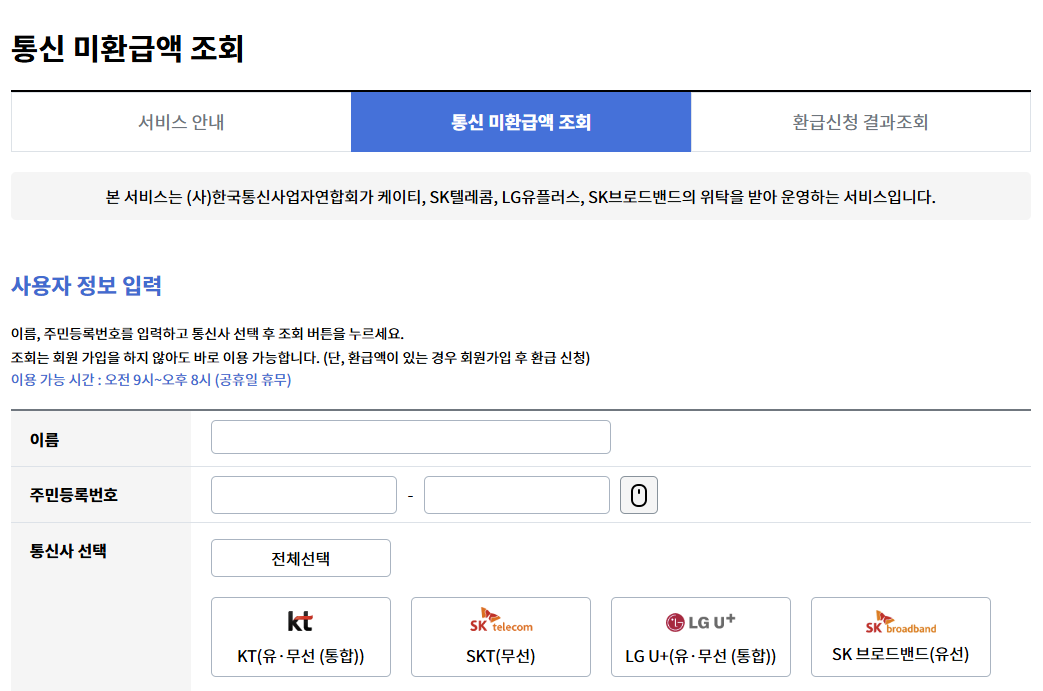Image resolution: width=1043 pixels, height=691 pixels.
Task: Select the SKT(무선) carrier
Action: (501, 637)
